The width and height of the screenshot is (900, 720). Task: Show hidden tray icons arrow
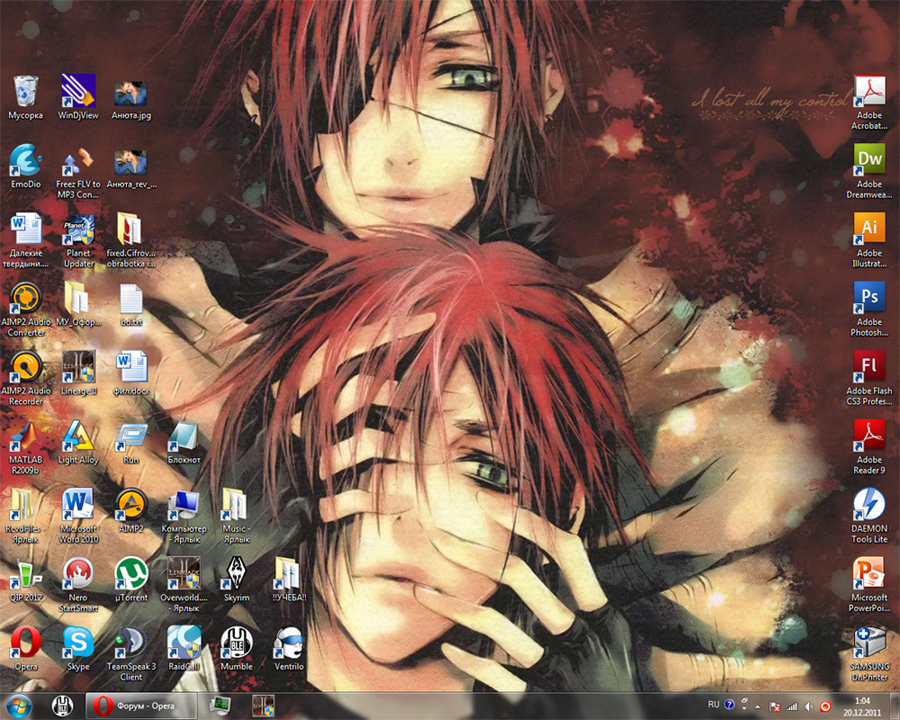[758, 706]
